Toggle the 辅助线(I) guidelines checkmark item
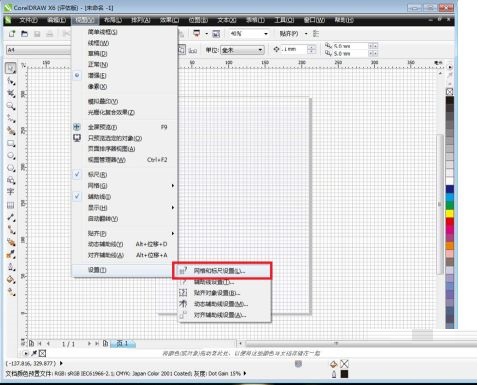Viewport: 500px width, 385px height. (x=99, y=197)
